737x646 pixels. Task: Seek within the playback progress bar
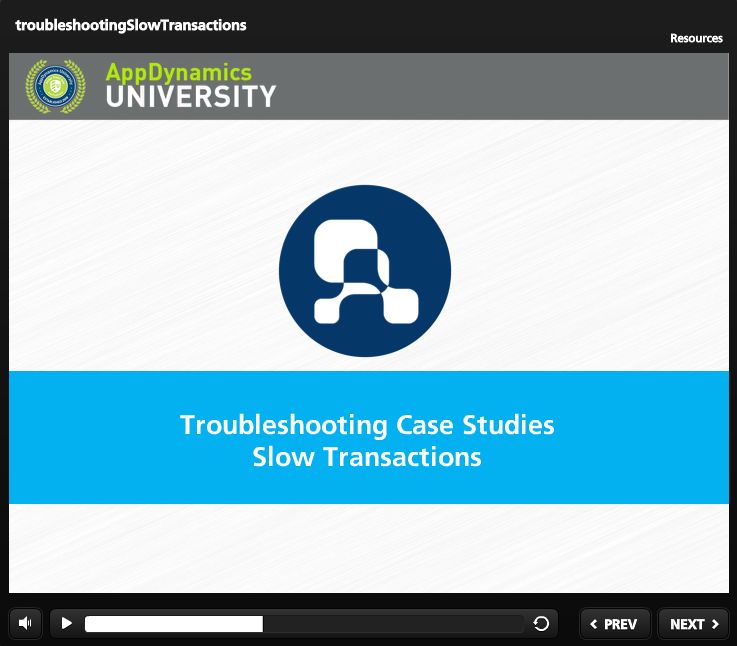pyautogui.click(x=304, y=624)
